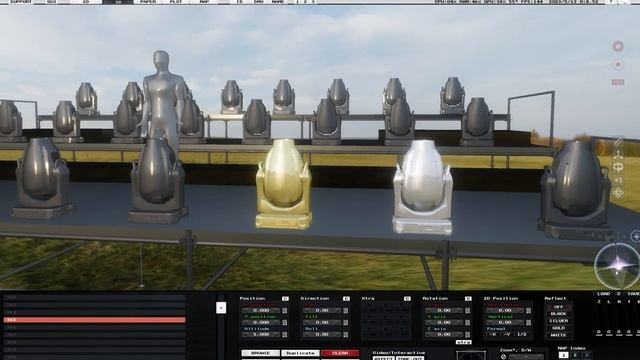Select the gold moving head fixture in 3D view

pos(284,184)
